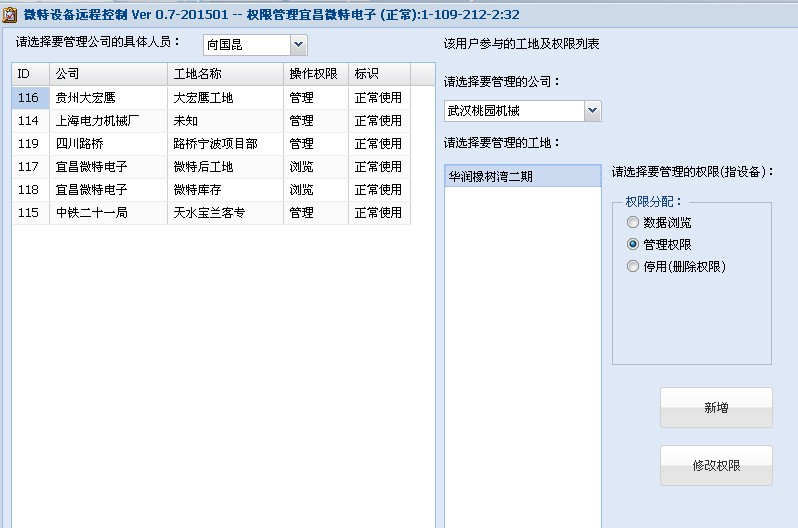Click 管理 permission in the 上海电力机械厂 row
This screenshot has height=528, width=798.
tap(316, 121)
